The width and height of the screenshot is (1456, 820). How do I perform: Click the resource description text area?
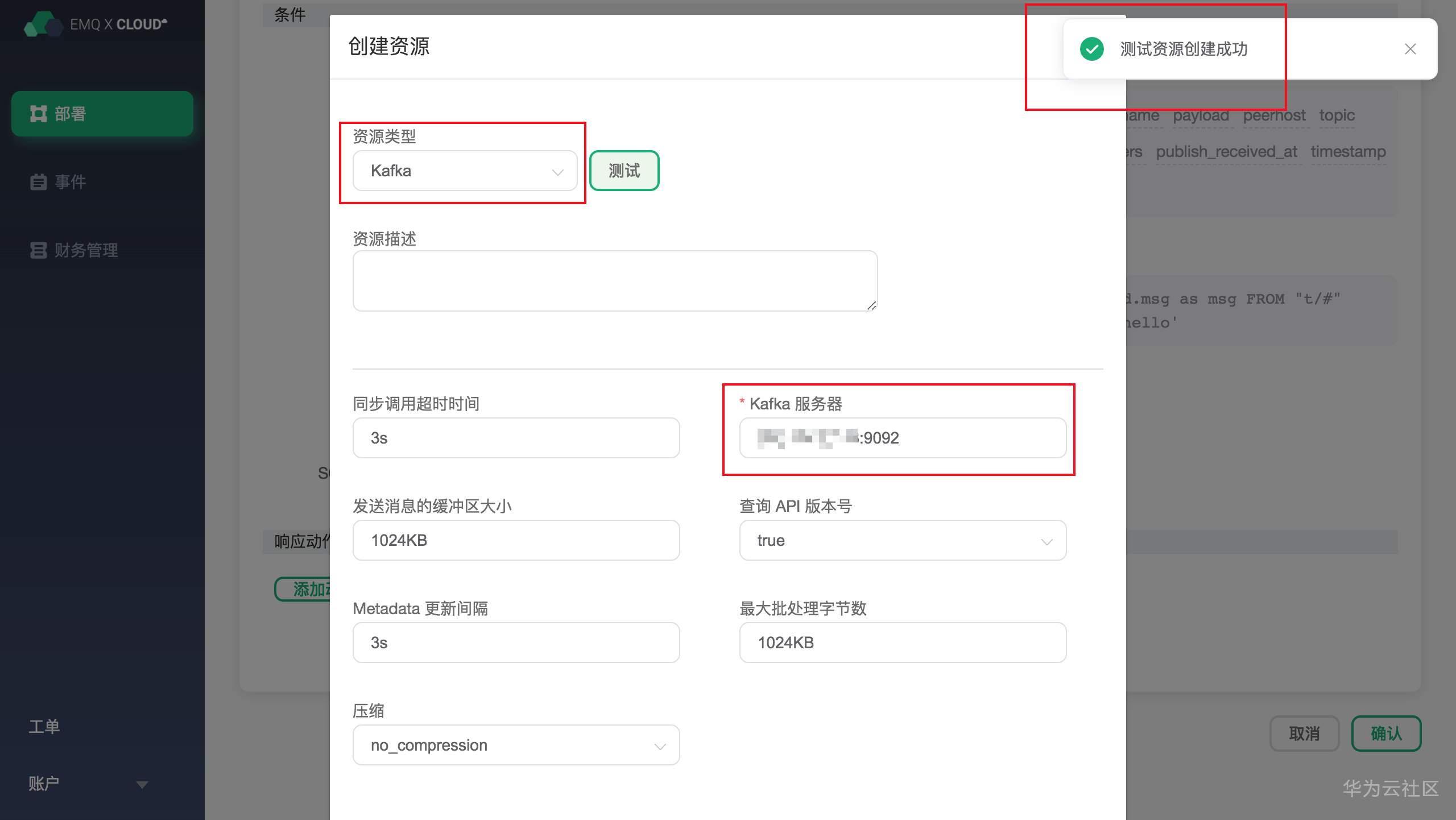coord(614,281)
